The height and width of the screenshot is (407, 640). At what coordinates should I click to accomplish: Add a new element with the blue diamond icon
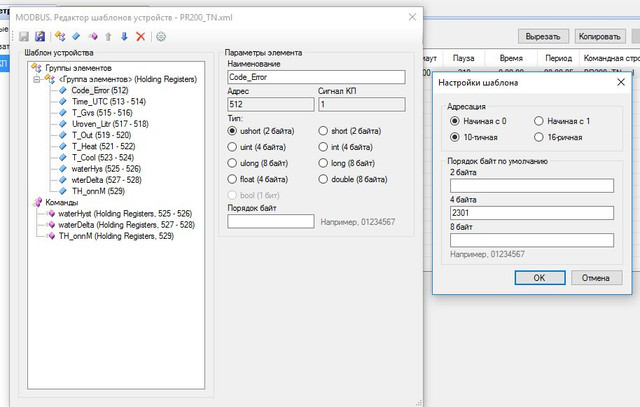pos(76,37)
